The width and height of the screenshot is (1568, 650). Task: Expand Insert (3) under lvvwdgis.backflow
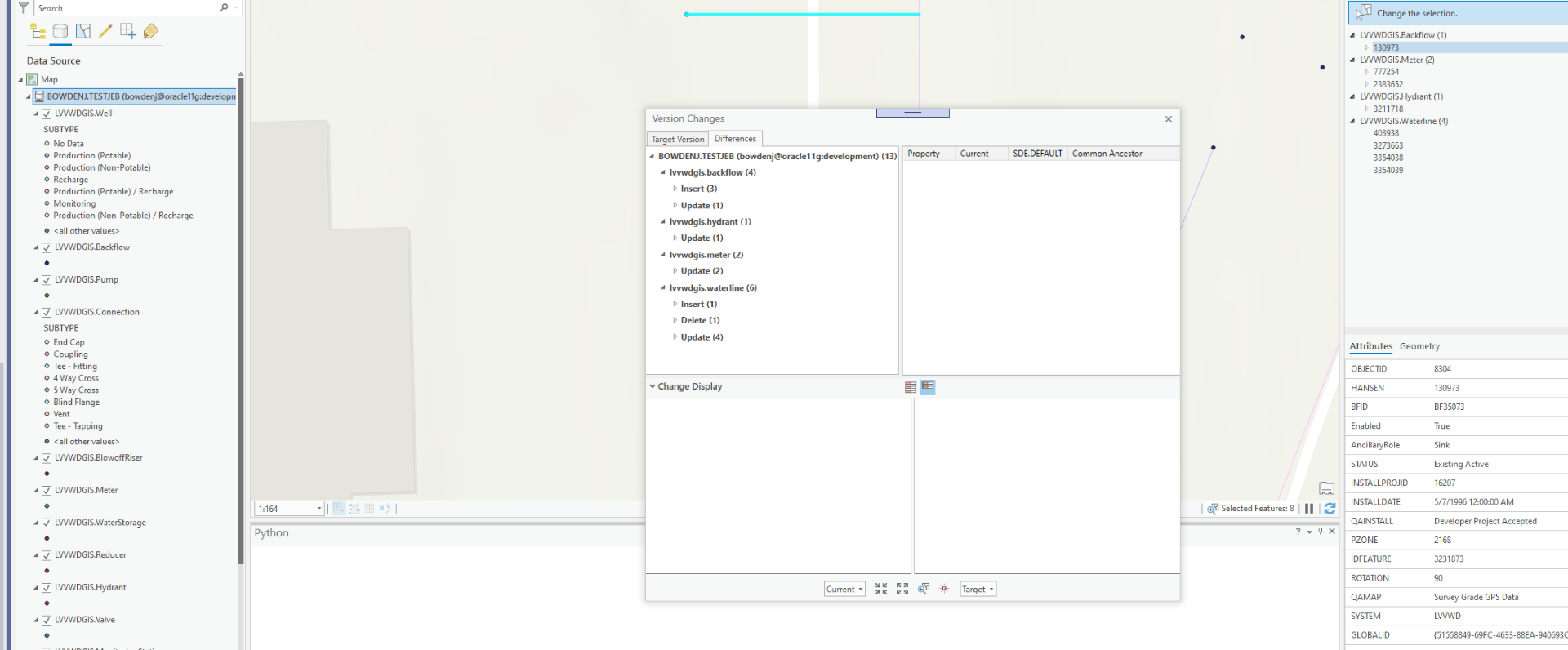[x=675, y=189]
